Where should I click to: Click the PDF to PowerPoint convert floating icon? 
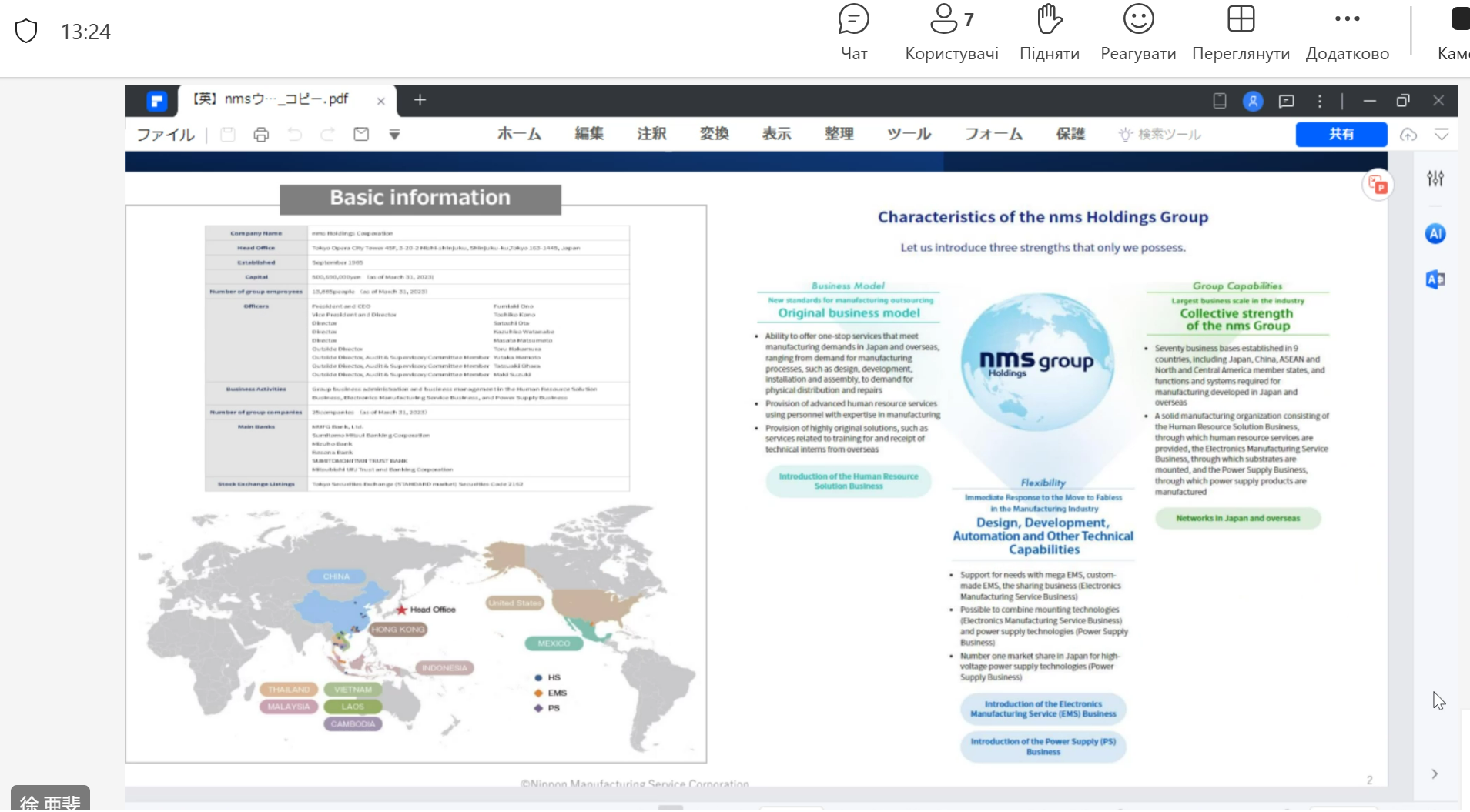tap(1378, 185)
